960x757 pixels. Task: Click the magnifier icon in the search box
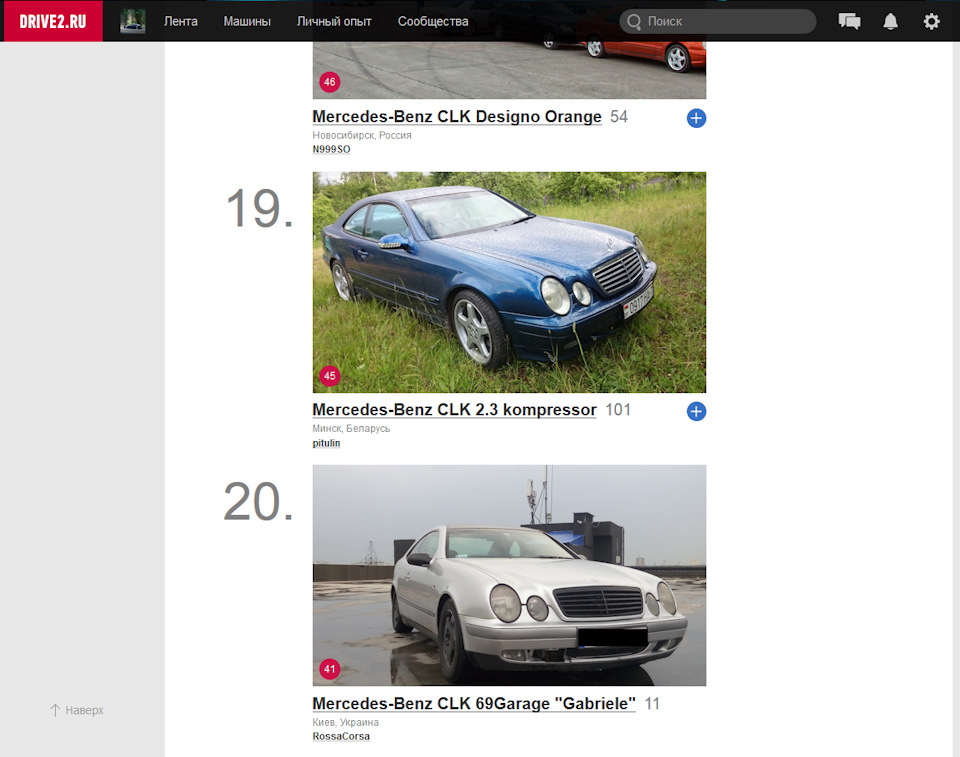click(x=634, y=21)
